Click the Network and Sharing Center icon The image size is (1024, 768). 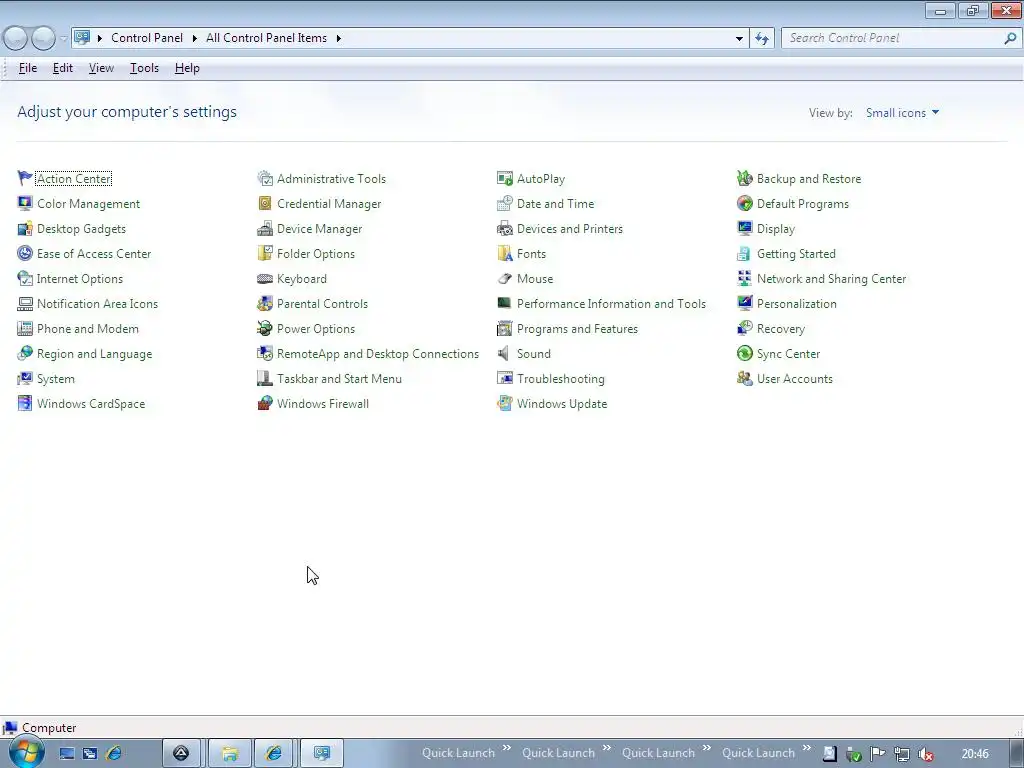coord(744,279)
